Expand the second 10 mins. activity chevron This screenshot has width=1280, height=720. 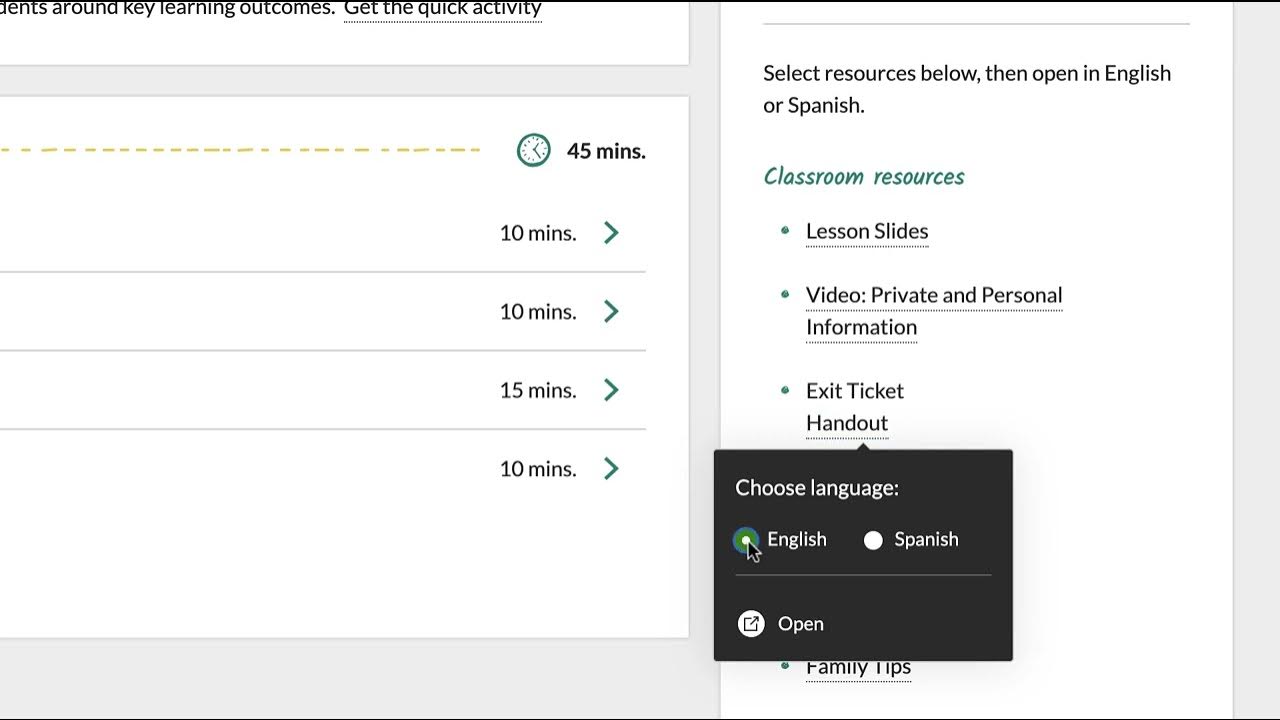611,312
